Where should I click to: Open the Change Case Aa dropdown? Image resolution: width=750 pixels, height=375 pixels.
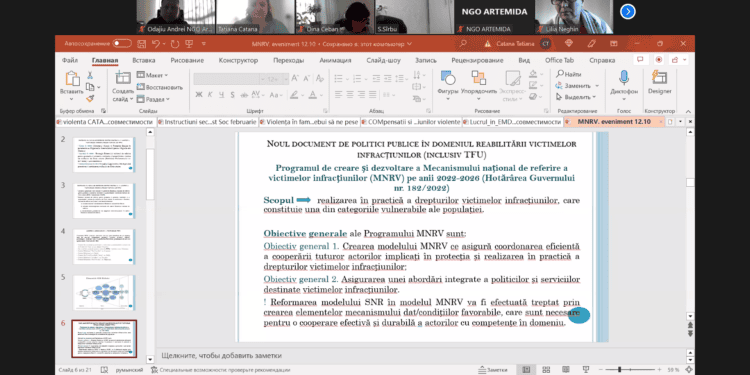point(276,95)
